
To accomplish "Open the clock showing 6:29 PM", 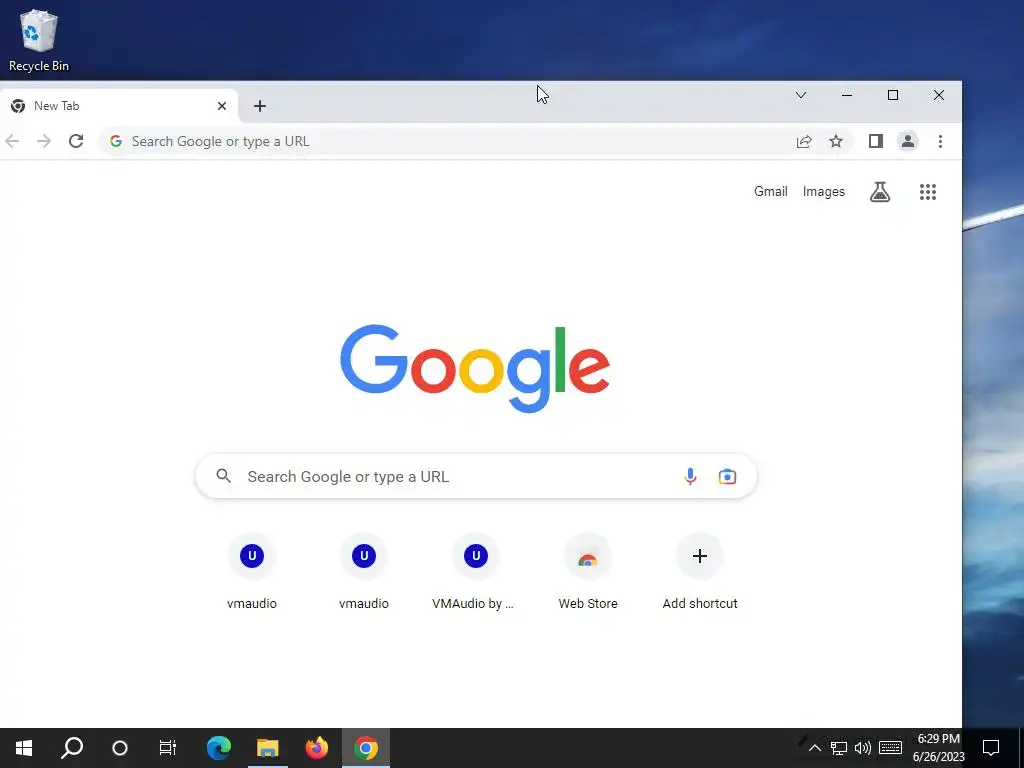I will pyautogui.click(x=938, y=748).
